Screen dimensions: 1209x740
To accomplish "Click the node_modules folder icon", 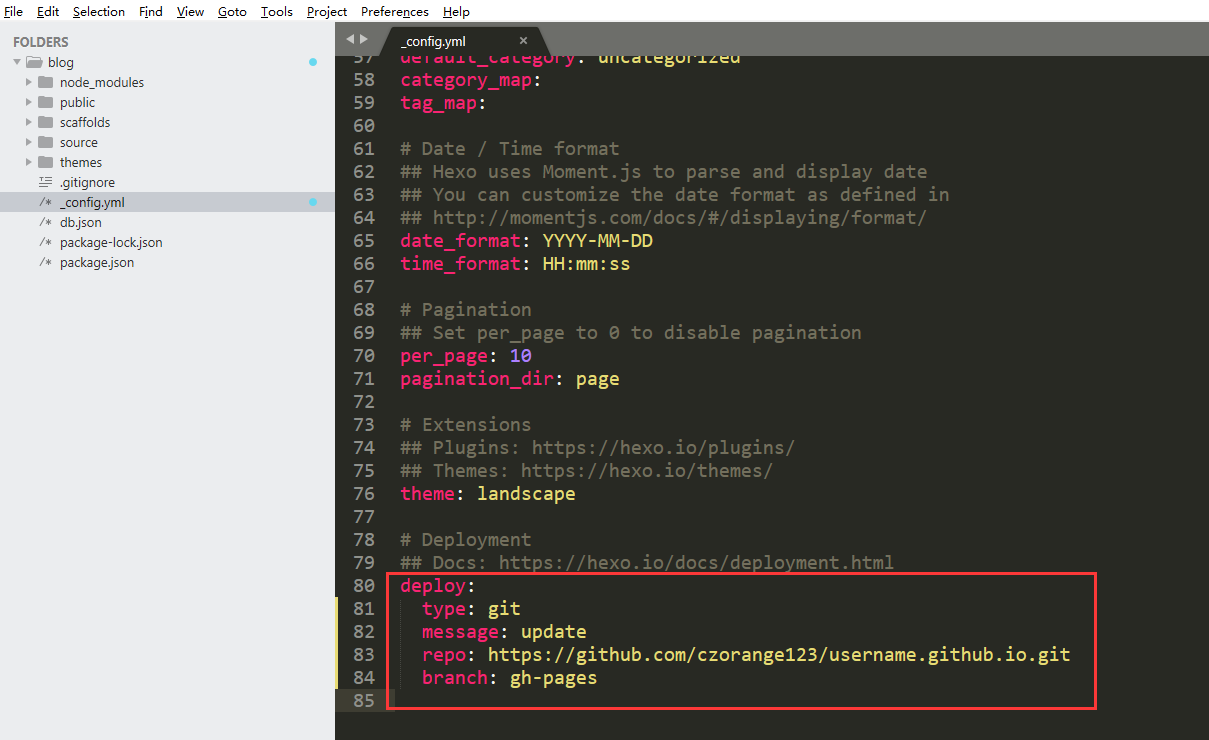I will (45, 82).
